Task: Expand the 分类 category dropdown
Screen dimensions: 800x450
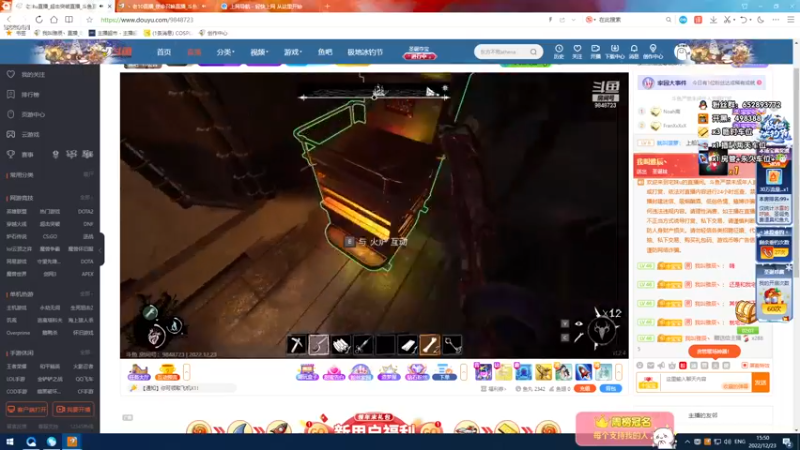Action: coord(225,52)
